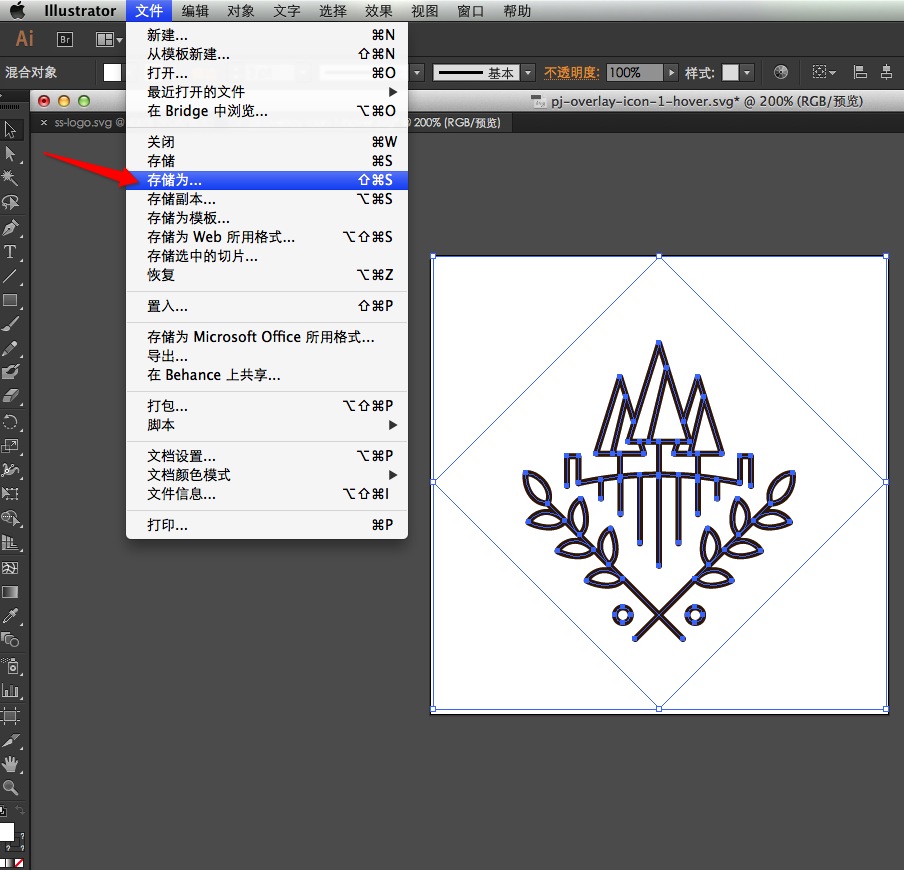
Task: Select the Pen tool in the toolbox
Action: pos(11,227)
